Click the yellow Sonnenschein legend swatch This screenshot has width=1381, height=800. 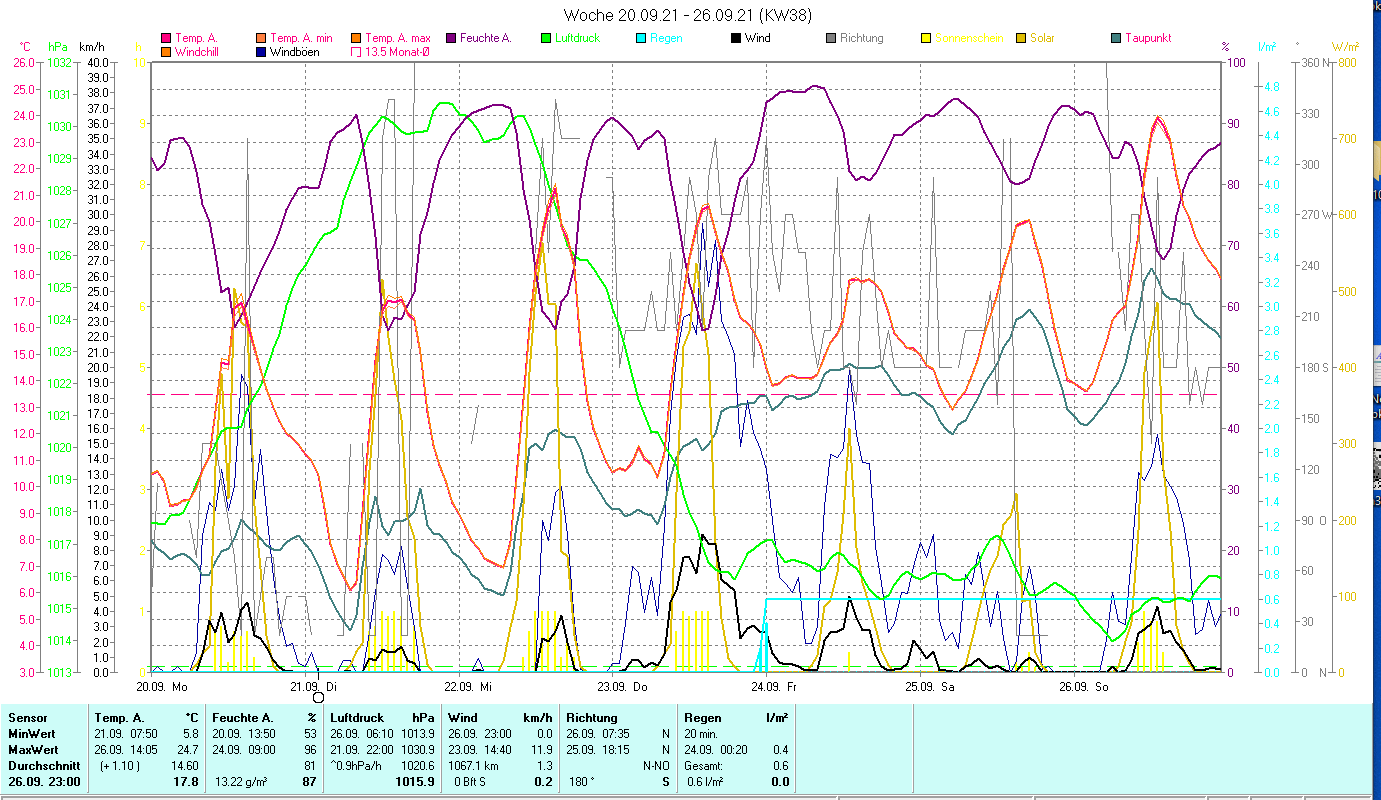pos(926,38)
